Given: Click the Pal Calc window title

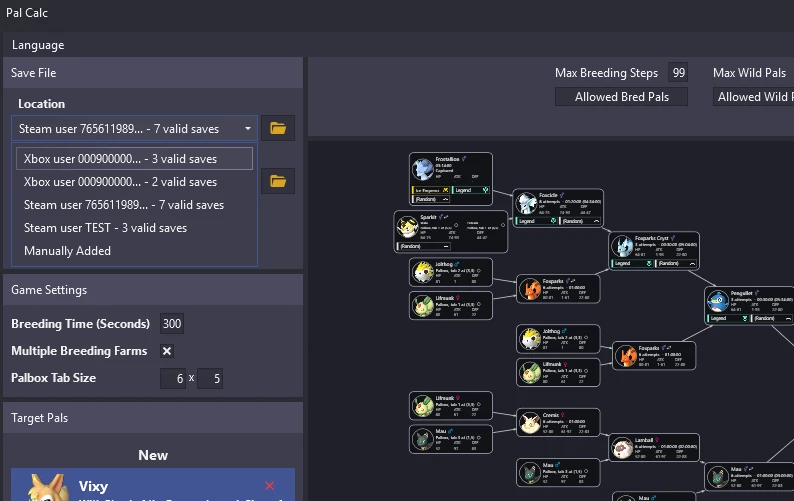Looking at the screenshot, I should (27, 13).
